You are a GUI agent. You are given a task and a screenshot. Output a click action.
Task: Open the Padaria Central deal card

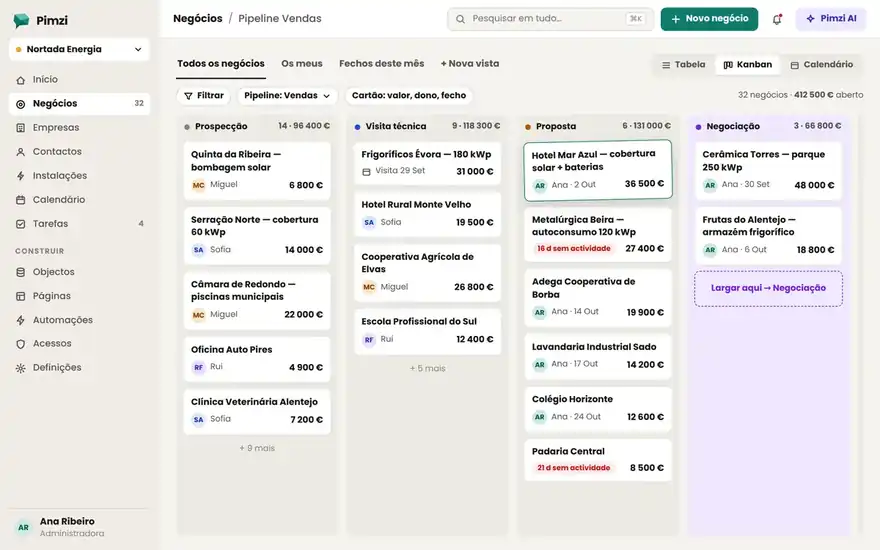coord(598,460)
